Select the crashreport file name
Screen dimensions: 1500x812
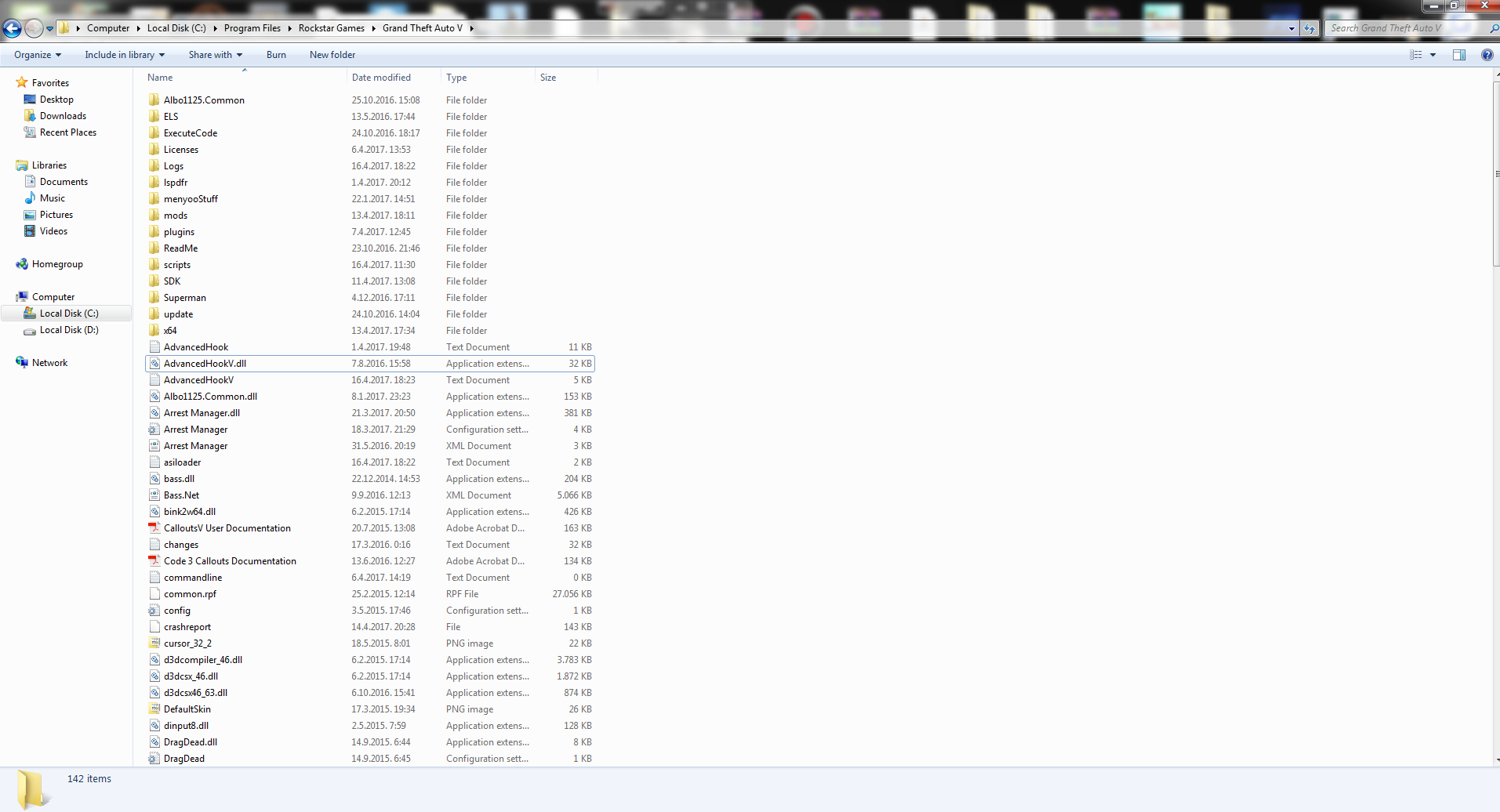coord(187,627)
